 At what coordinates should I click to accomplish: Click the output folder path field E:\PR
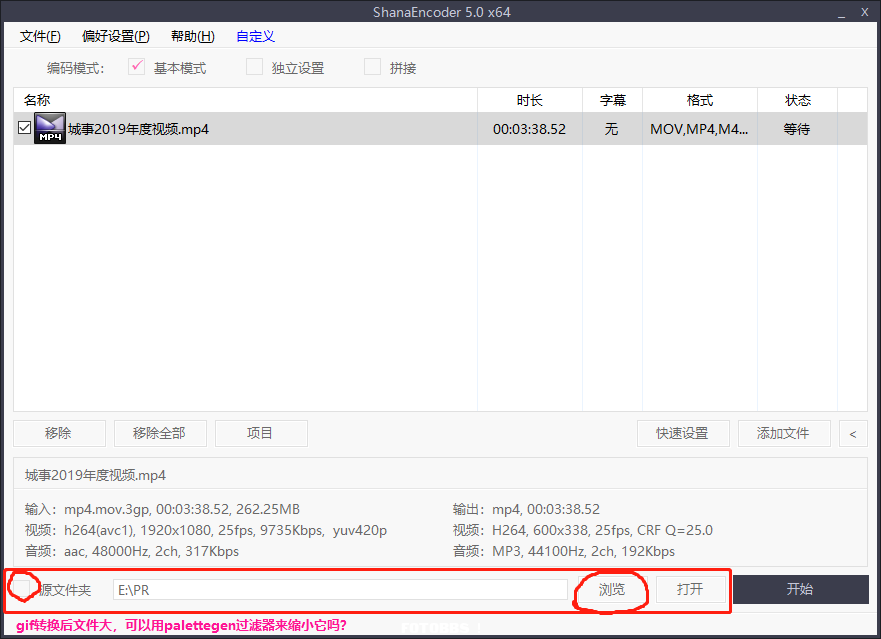[x=340, y=590]
